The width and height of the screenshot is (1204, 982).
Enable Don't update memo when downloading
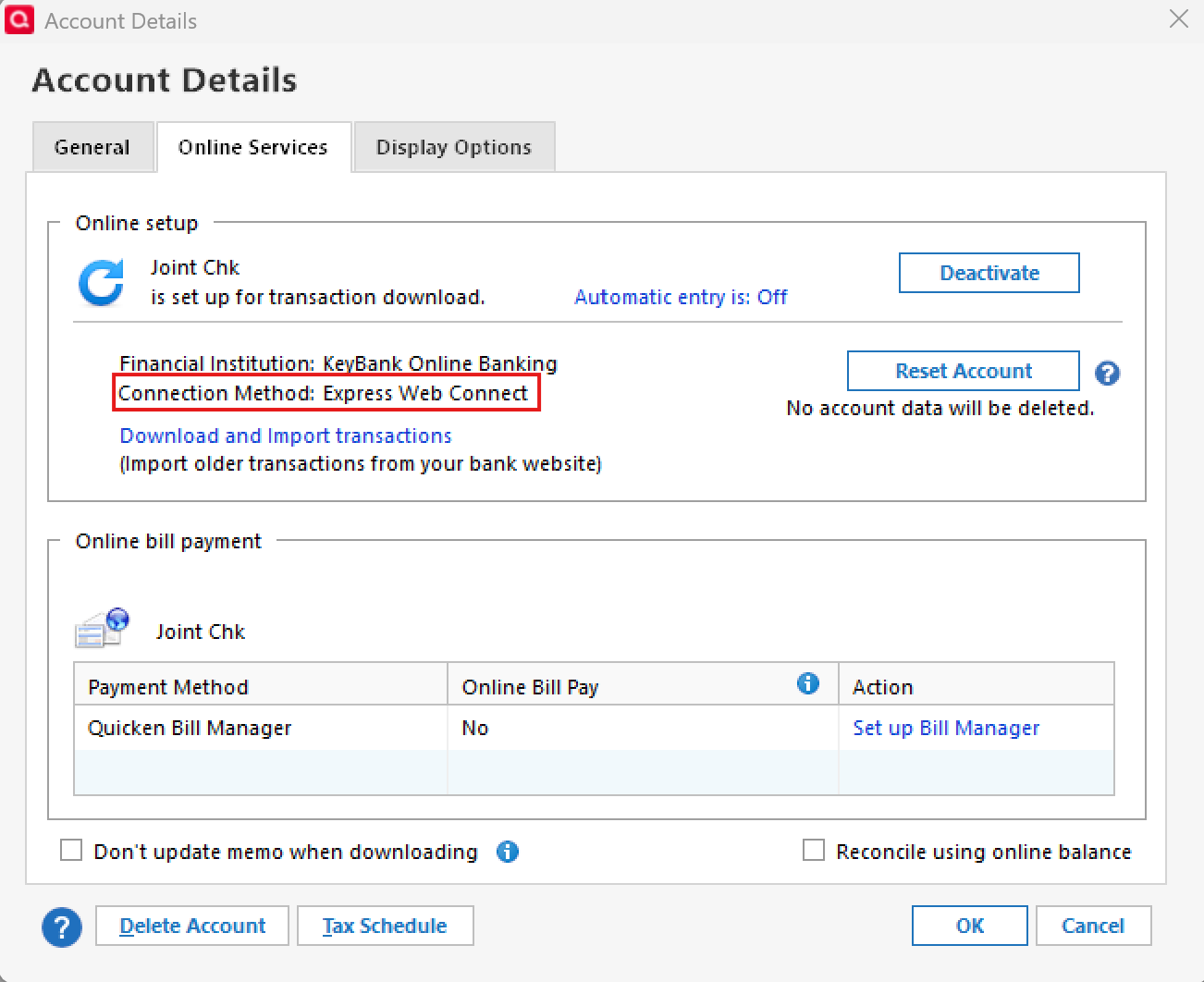pos(71,851)
